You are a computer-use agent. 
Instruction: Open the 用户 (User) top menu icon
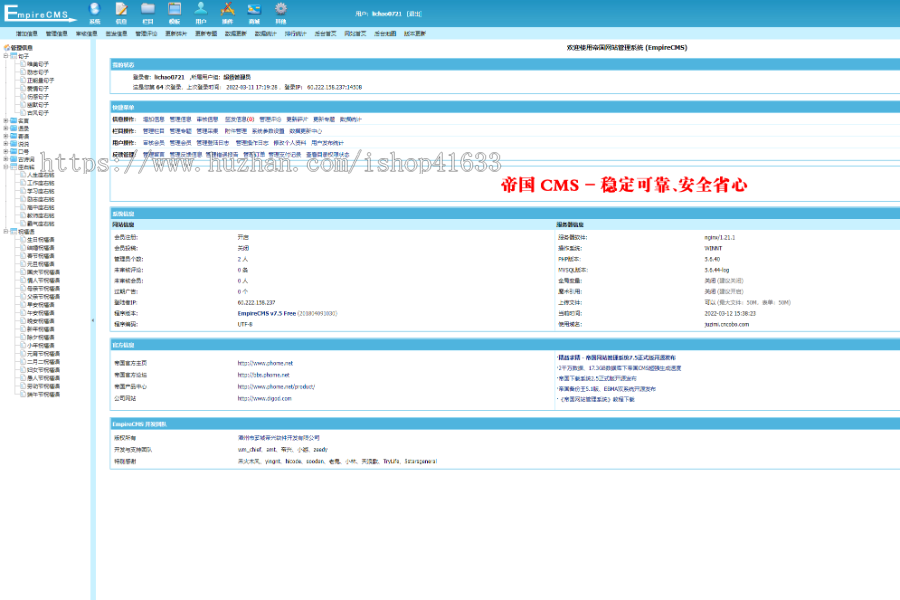tap(201, 13)
